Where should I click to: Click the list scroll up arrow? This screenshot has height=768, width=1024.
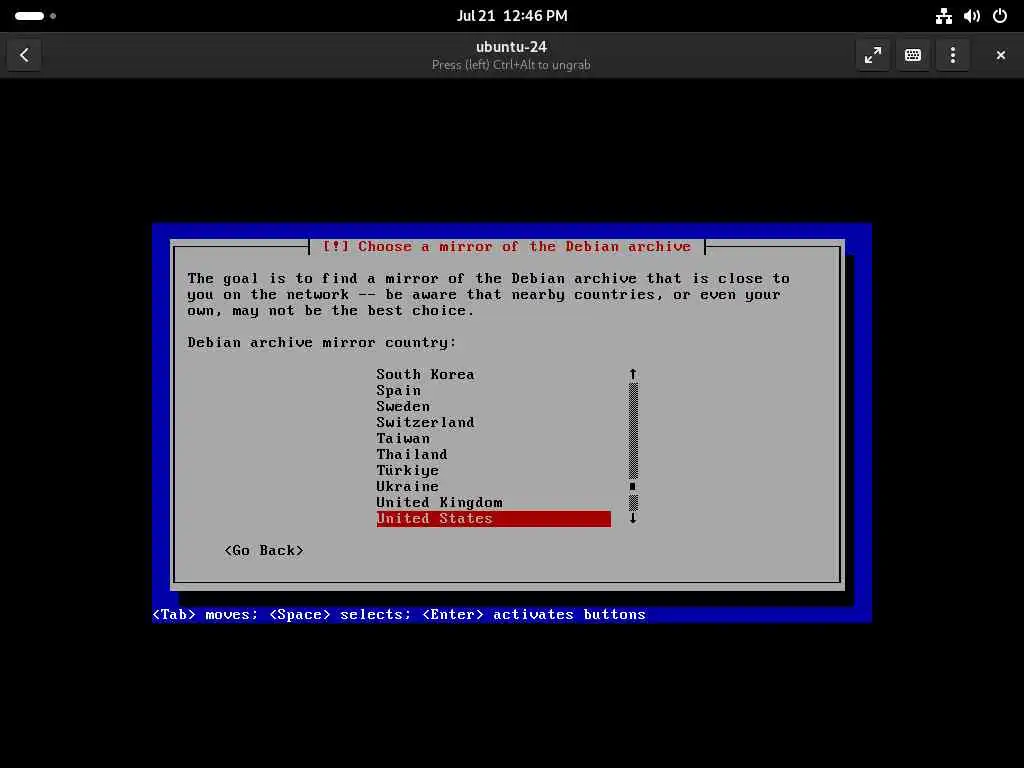633,374
